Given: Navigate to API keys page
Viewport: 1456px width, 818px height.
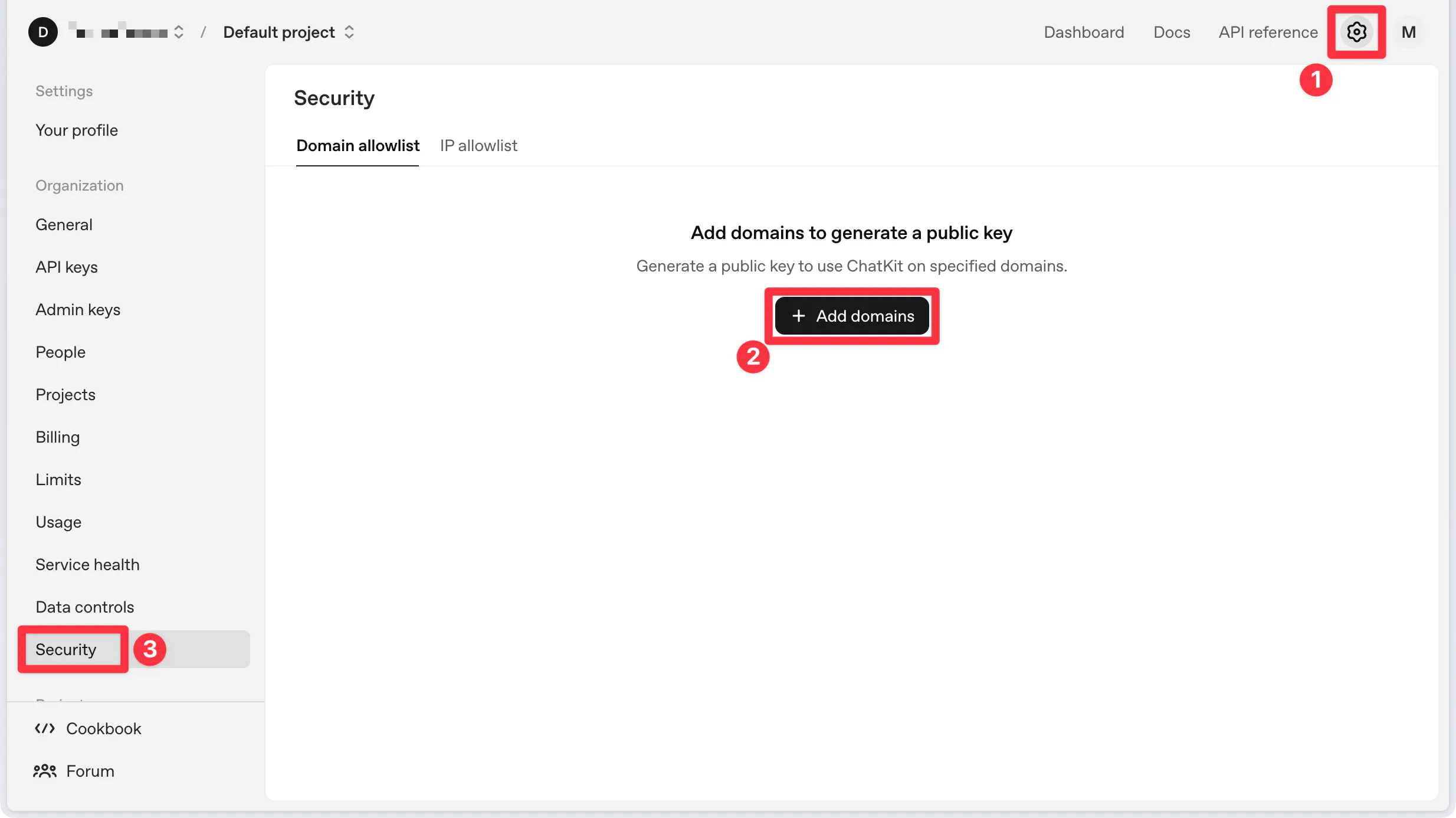Looking at the screenshot, I should coord(67,267).
